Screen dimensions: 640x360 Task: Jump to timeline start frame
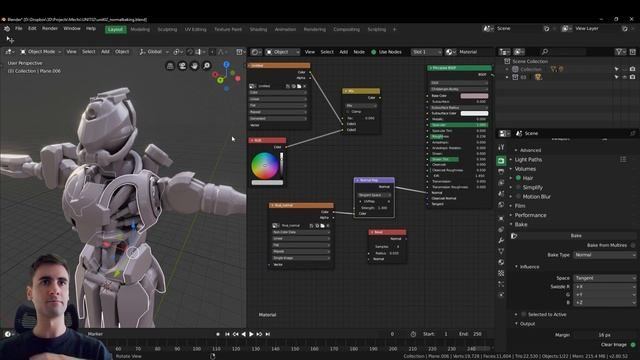(x=227, y=334)
